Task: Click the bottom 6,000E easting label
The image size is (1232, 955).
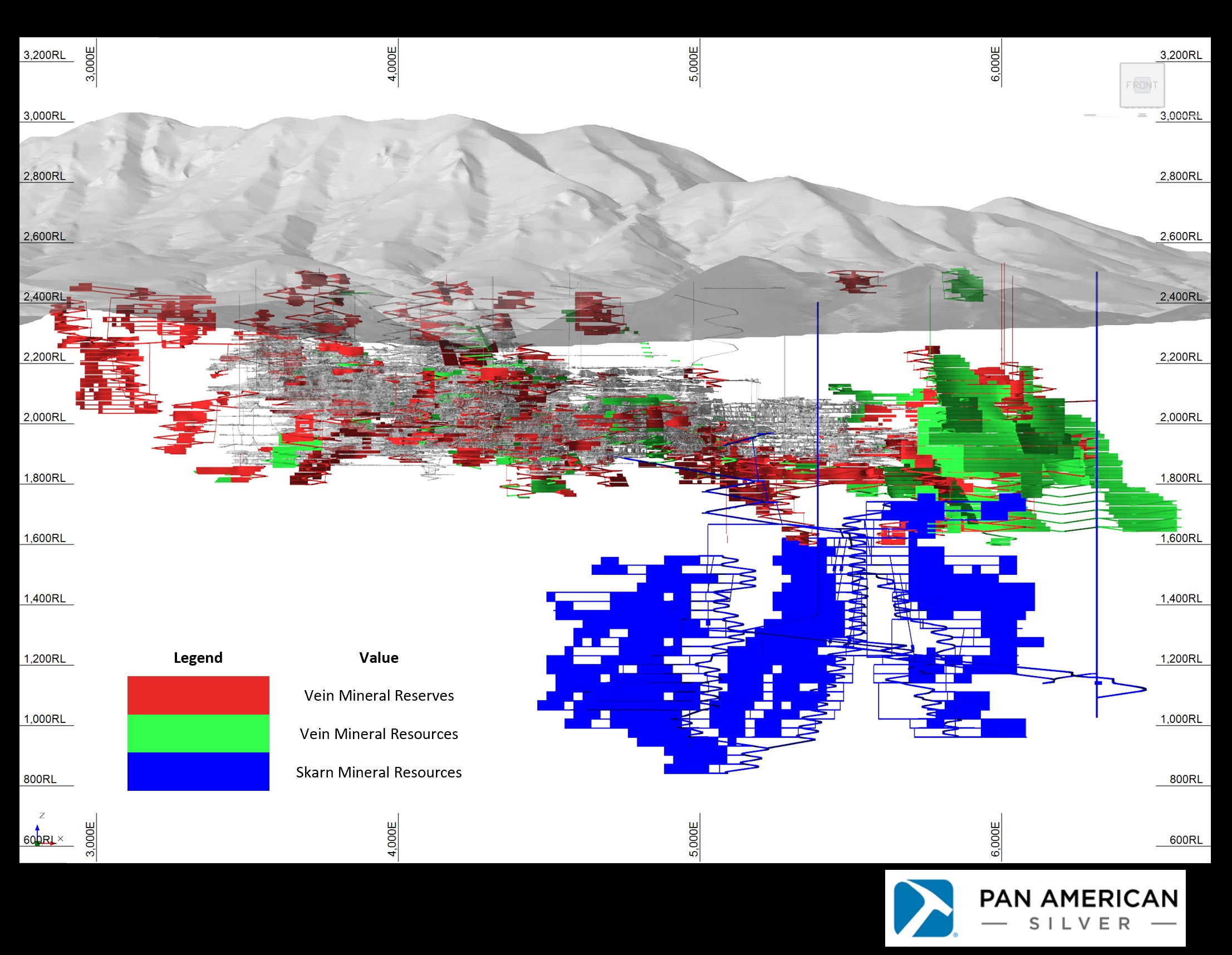Action: (995, 839)
